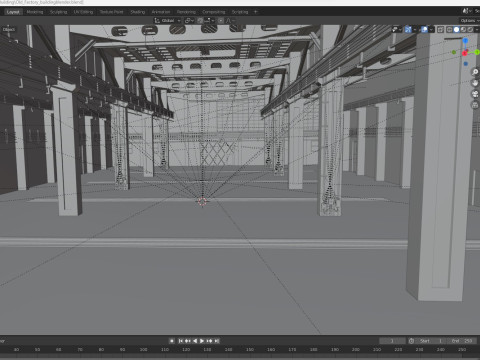Toggle preview range clock icon

(411, 341)
